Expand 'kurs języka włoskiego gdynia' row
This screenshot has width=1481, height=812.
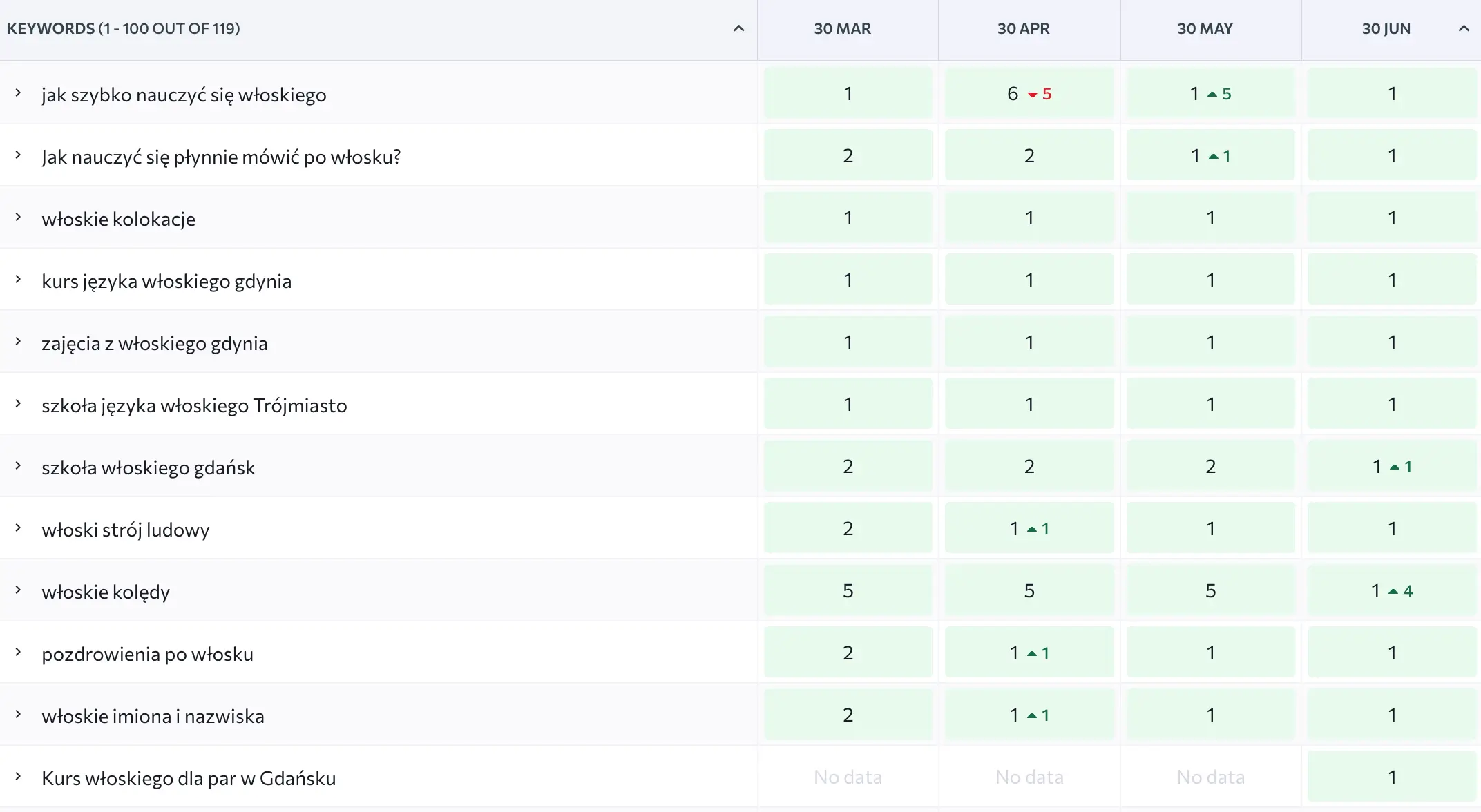click(x=19, y=279)
